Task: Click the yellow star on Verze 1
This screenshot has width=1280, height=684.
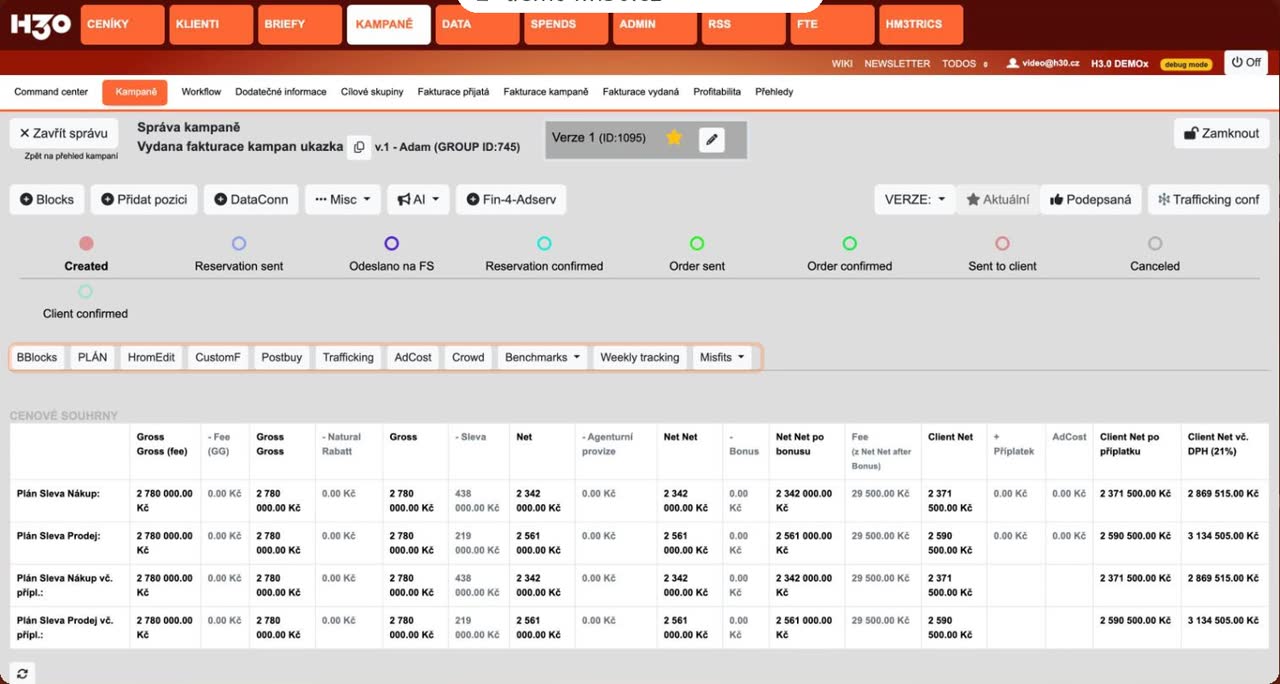Action: pyautogui.click(x=674, y=138)
